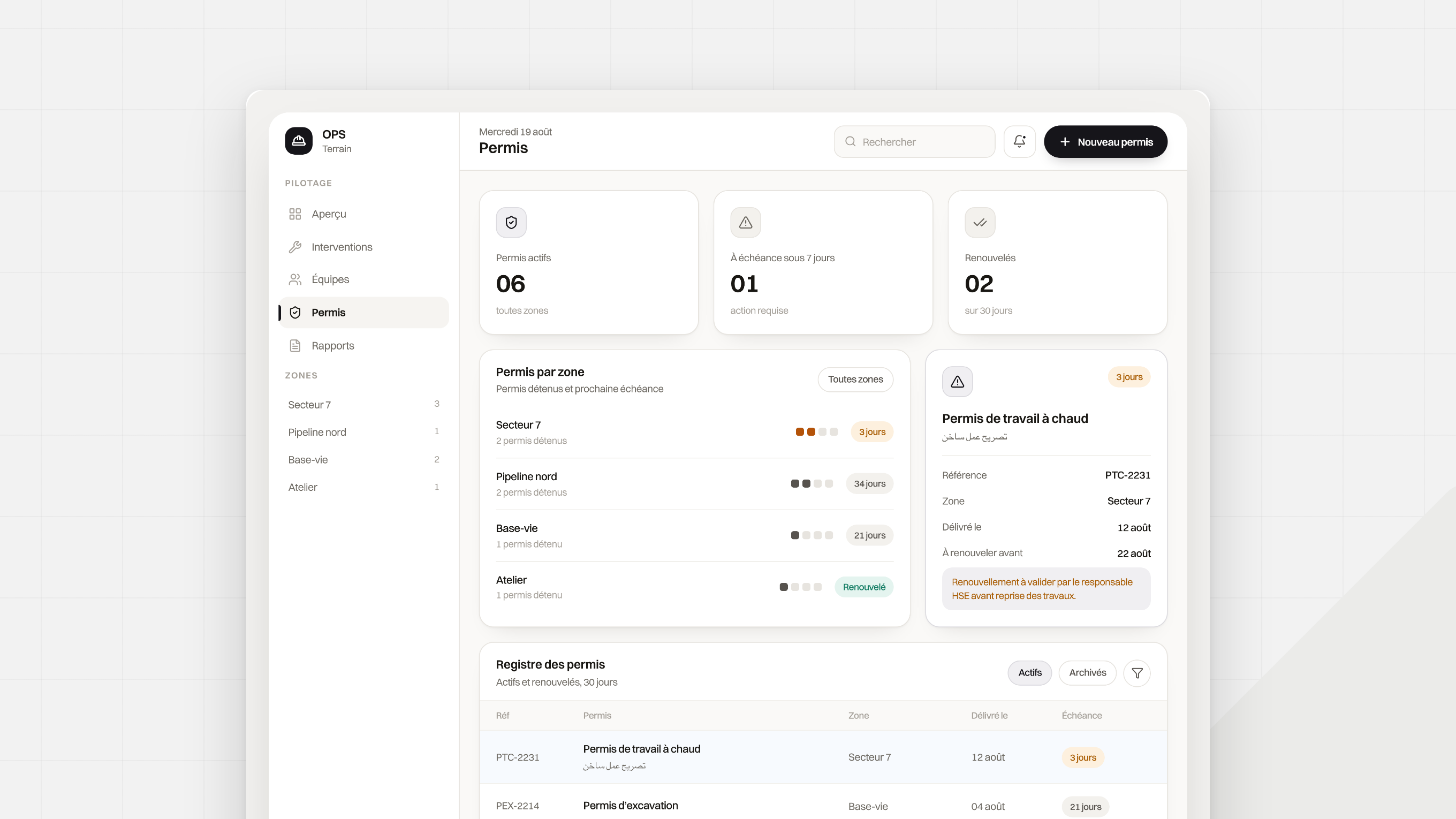Image resolution: width=1456 pixels, height=819 pixels.
Task: Open the Aperçu navigation item
Action: 364,214
